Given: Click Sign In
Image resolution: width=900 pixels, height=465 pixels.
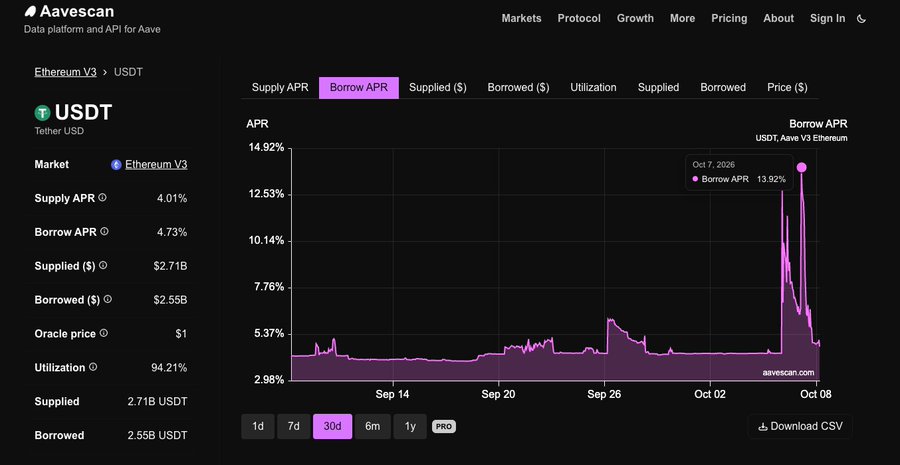Looking at the screenshot, I should click(827, 18).
